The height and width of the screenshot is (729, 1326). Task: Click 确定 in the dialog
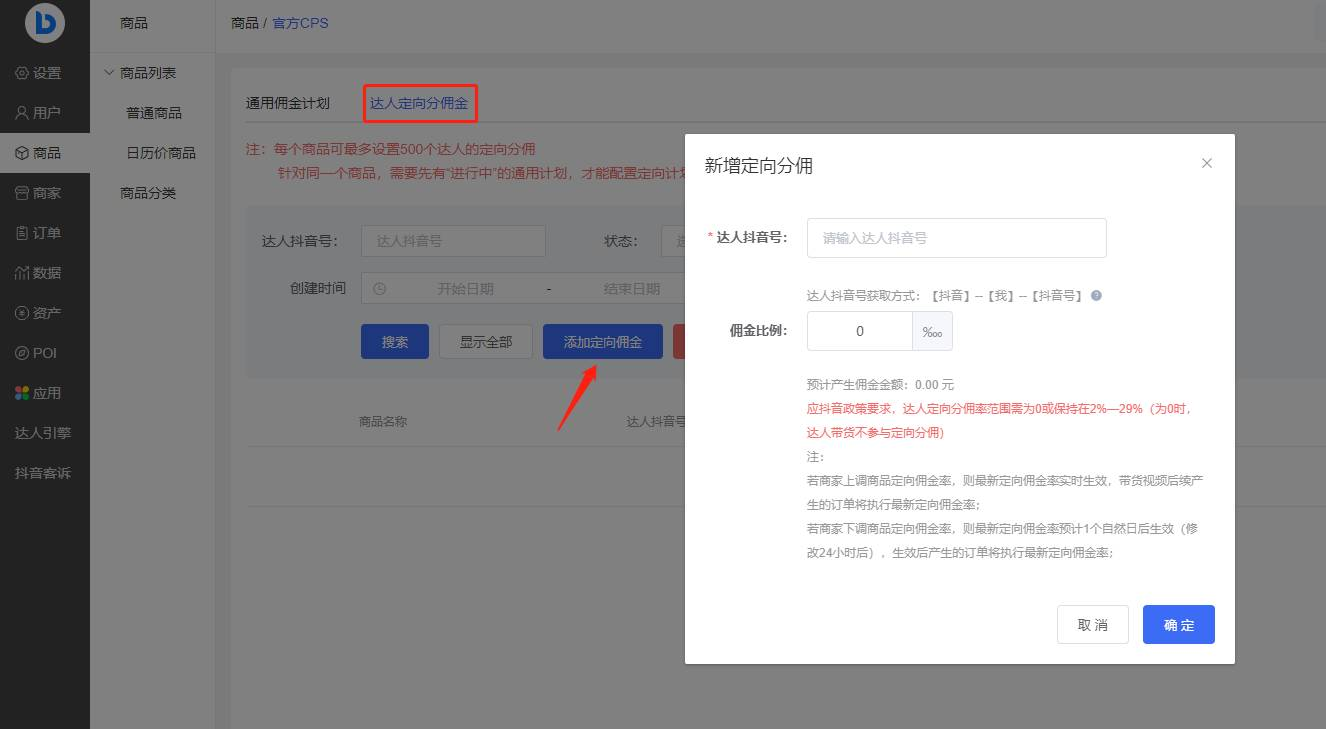pos(1179,624)
